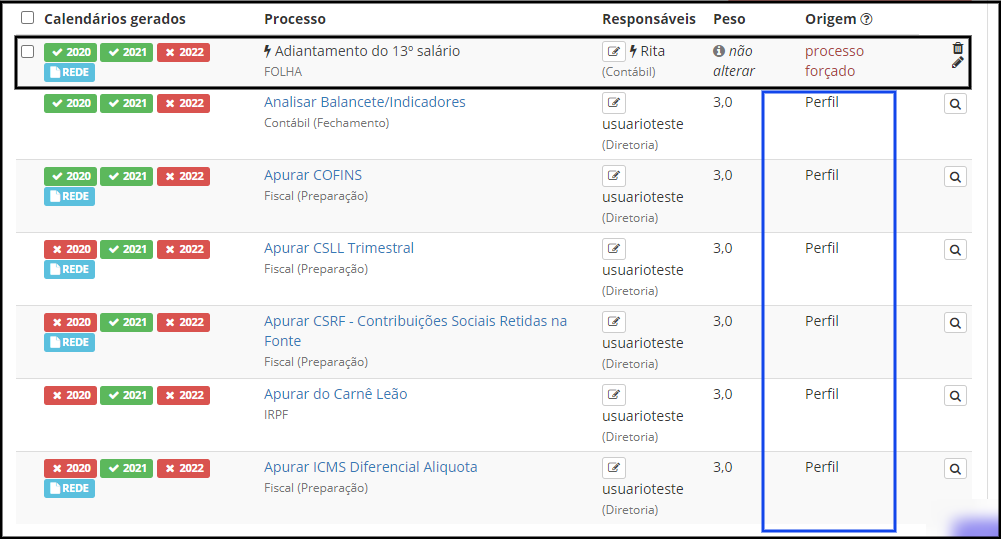Image resolution: width=1001 pixels, height=539 pixels.
Task: Open magnifier for Analisar Balancete/Indicadores row
Action: 955,103
